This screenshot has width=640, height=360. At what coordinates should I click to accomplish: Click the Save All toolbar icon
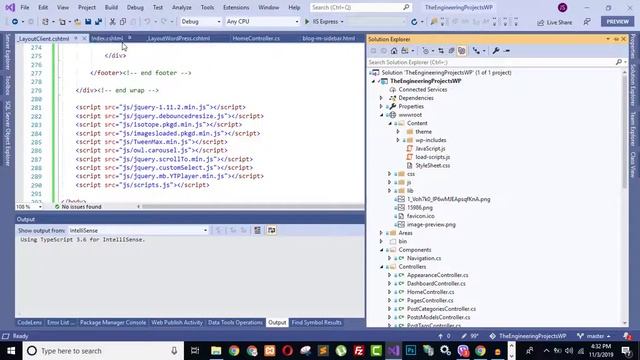coord(98,22)
